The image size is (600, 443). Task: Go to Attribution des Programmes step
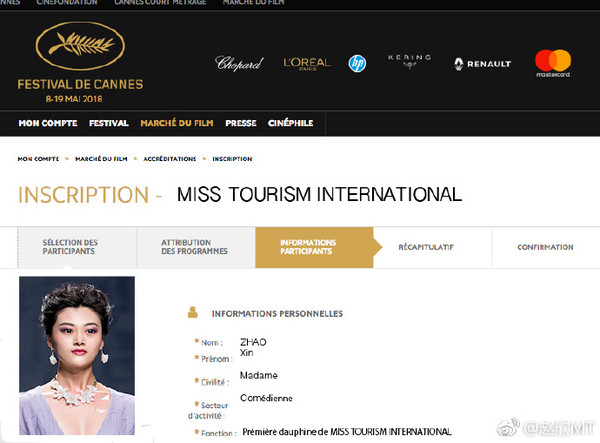point(194,247)
